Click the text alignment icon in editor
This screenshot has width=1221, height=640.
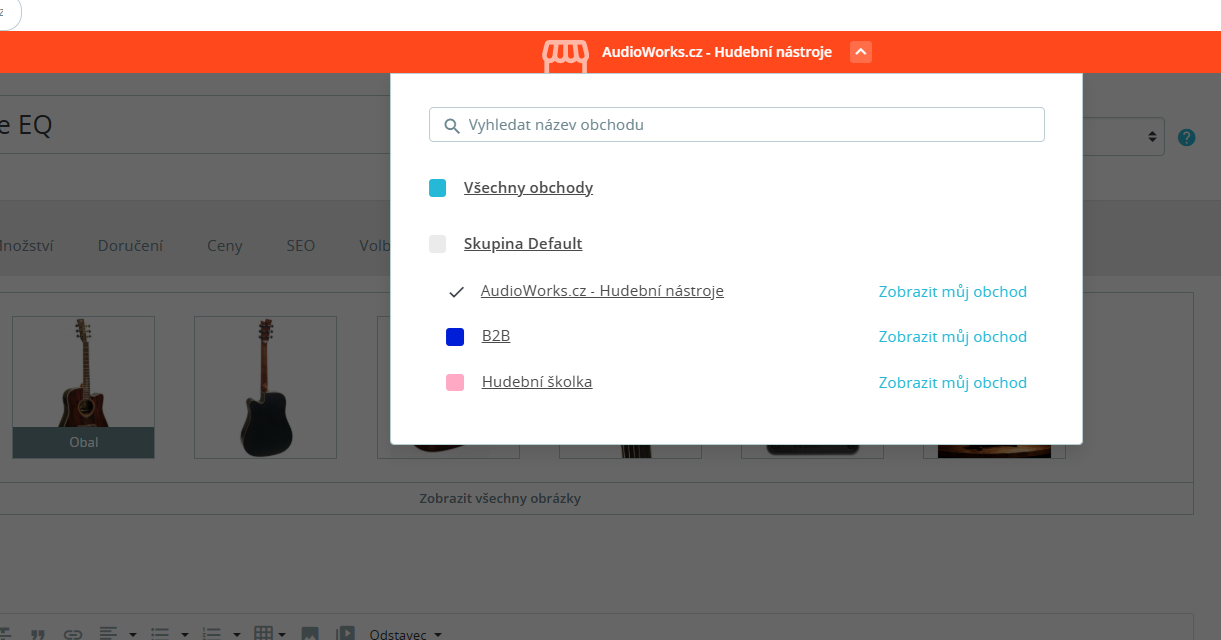pos(107,634)
